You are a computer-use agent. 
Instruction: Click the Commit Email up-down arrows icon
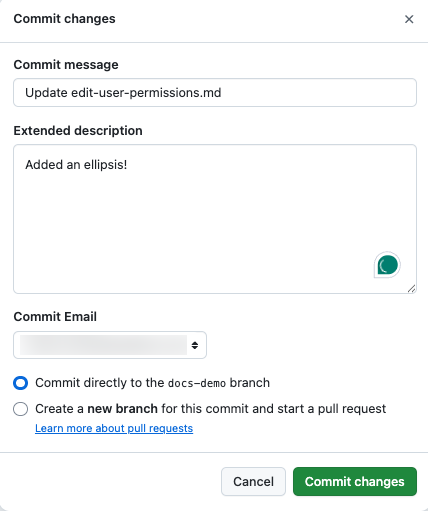click(195, 345)
